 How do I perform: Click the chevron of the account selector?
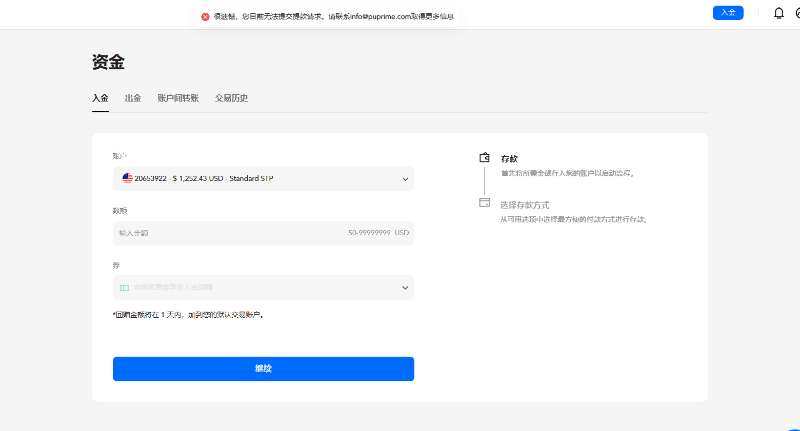click(x=405, y=179)
